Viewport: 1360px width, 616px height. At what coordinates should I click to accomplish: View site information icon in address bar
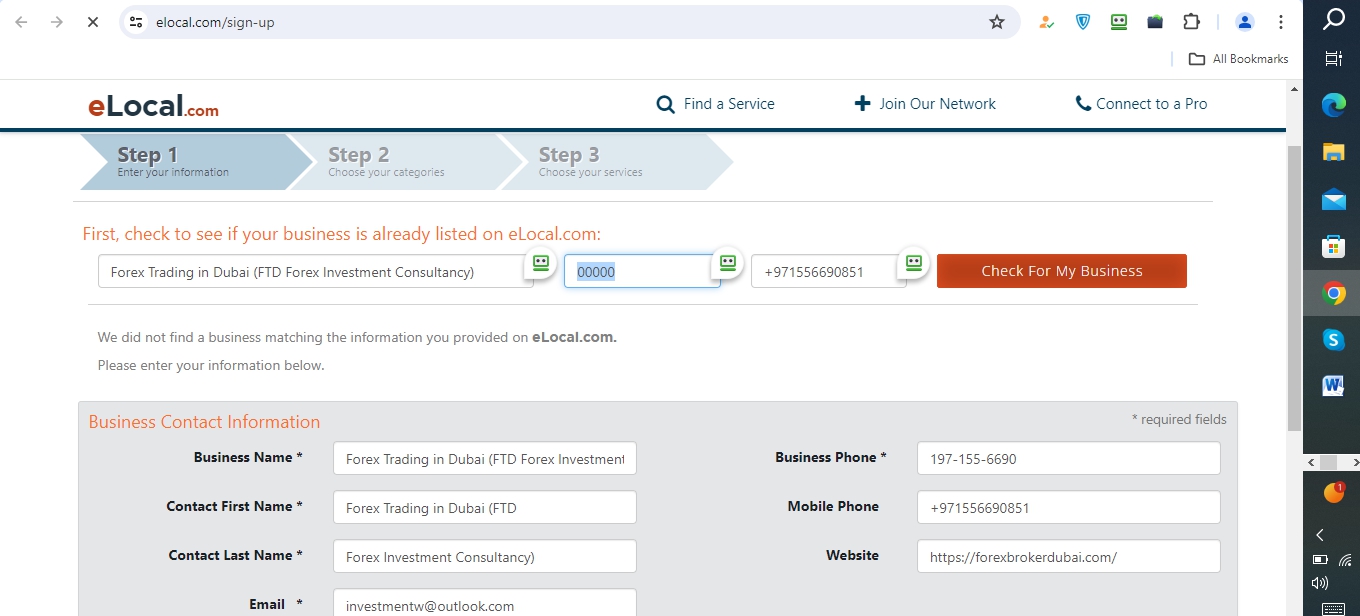(x=137, y=22)
